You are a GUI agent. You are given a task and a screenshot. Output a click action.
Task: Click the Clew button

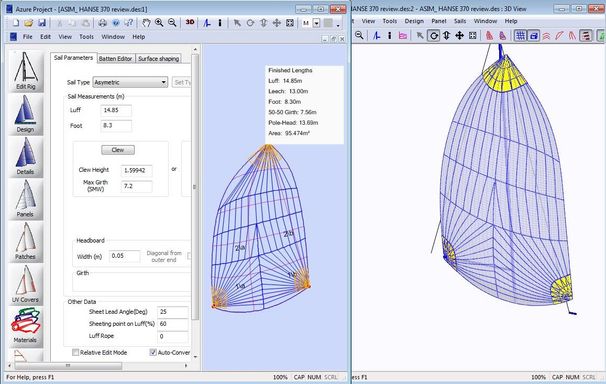pyautogui.click(x=118, y=150)
